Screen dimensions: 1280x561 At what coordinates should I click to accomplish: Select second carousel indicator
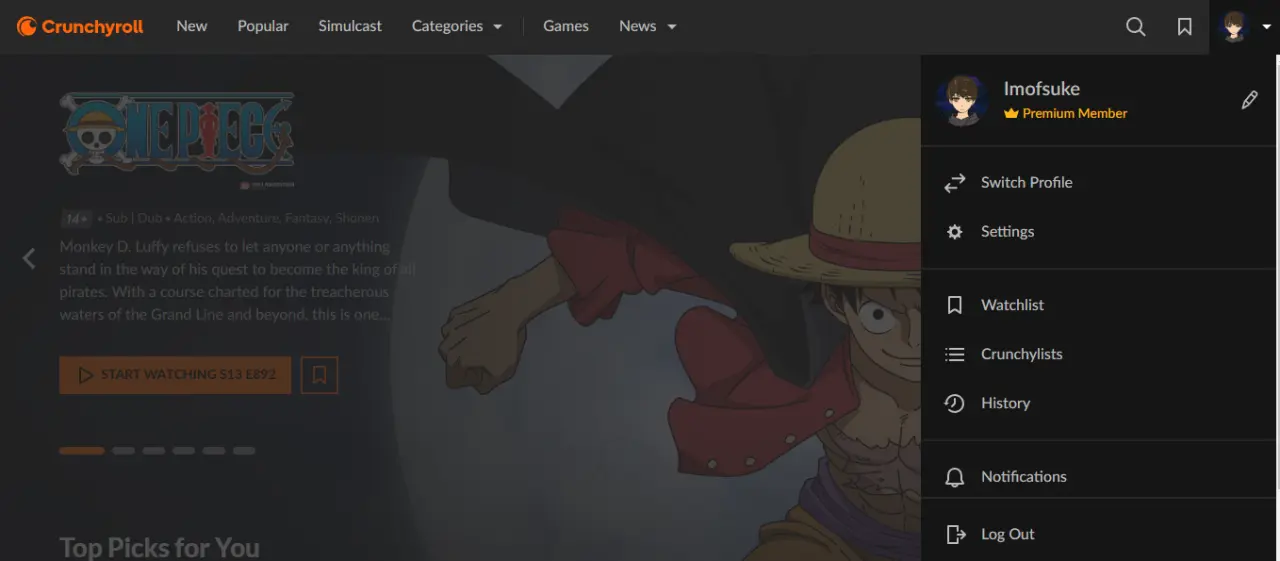pyautogui.click(x=123, y=451)
